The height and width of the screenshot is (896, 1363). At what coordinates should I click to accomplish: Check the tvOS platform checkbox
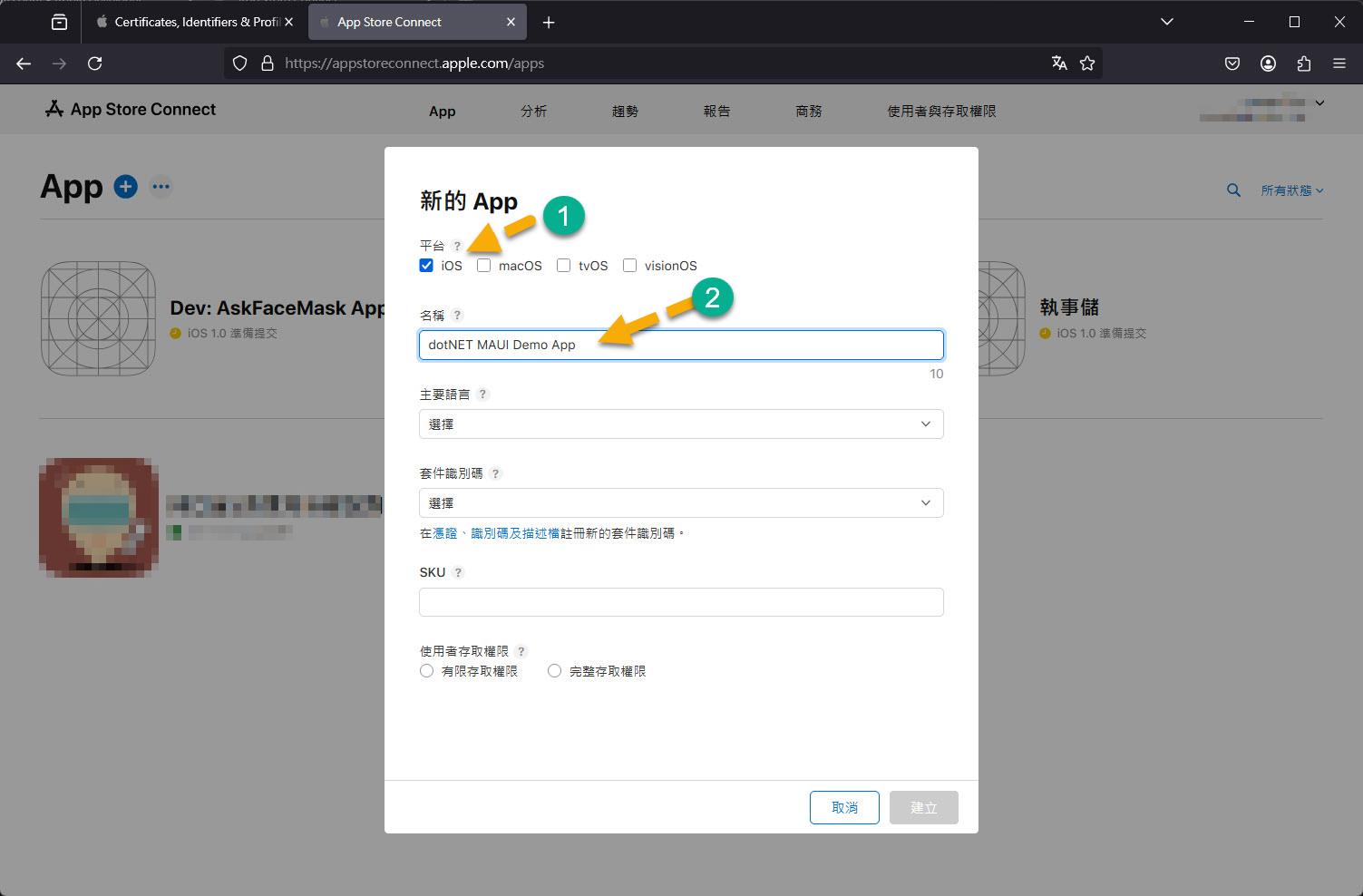(x=563, y=266)
